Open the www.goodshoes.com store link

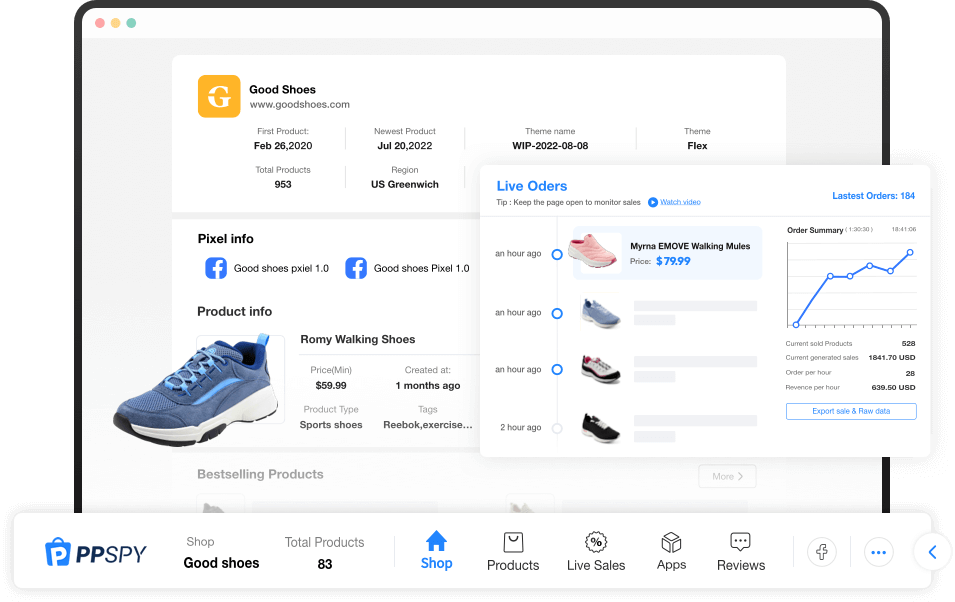[x=299, y=105]
